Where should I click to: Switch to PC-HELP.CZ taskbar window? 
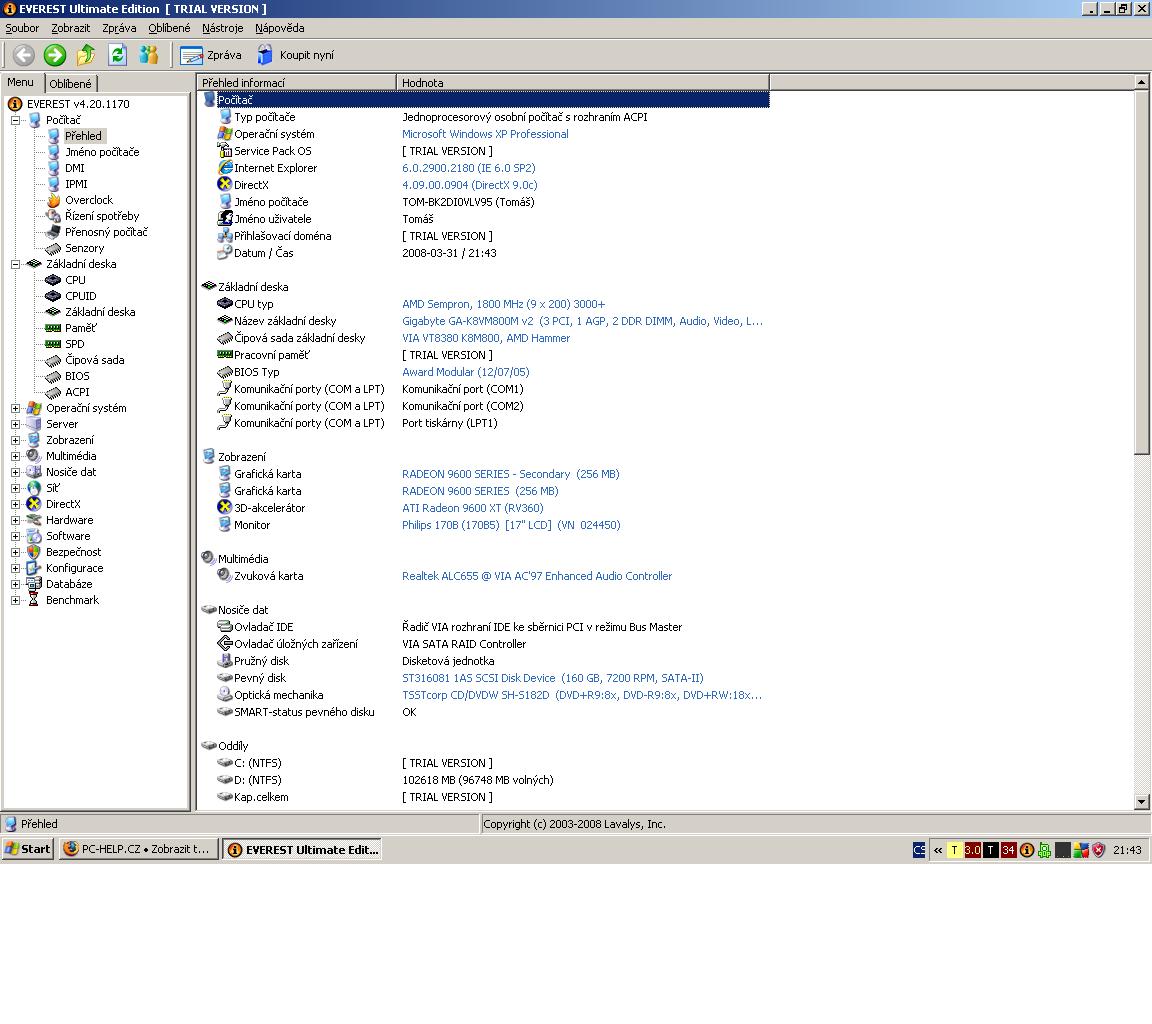point(139,849)
